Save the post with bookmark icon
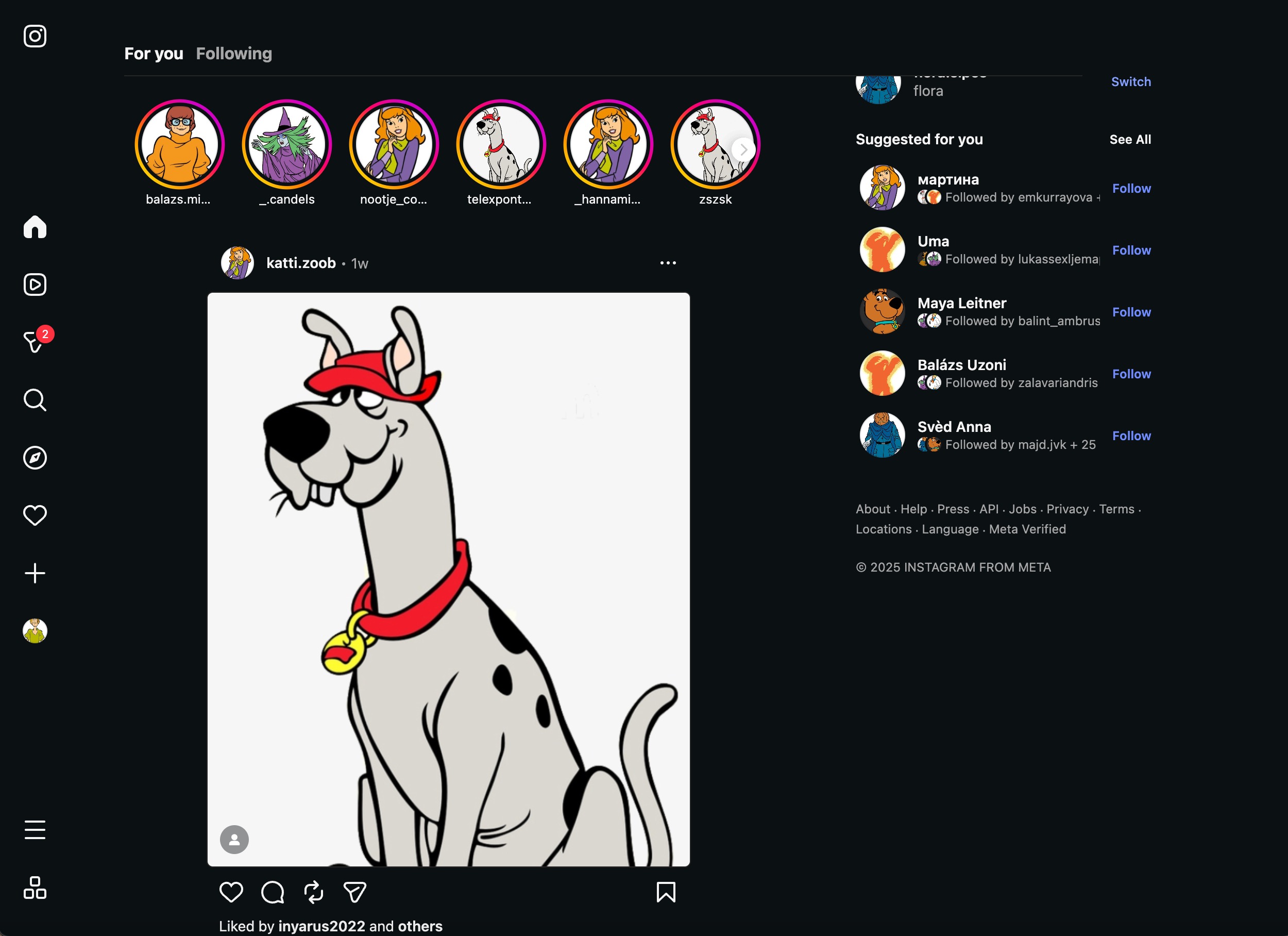Viewport: 1288px width, 936px height. (666, 892)
